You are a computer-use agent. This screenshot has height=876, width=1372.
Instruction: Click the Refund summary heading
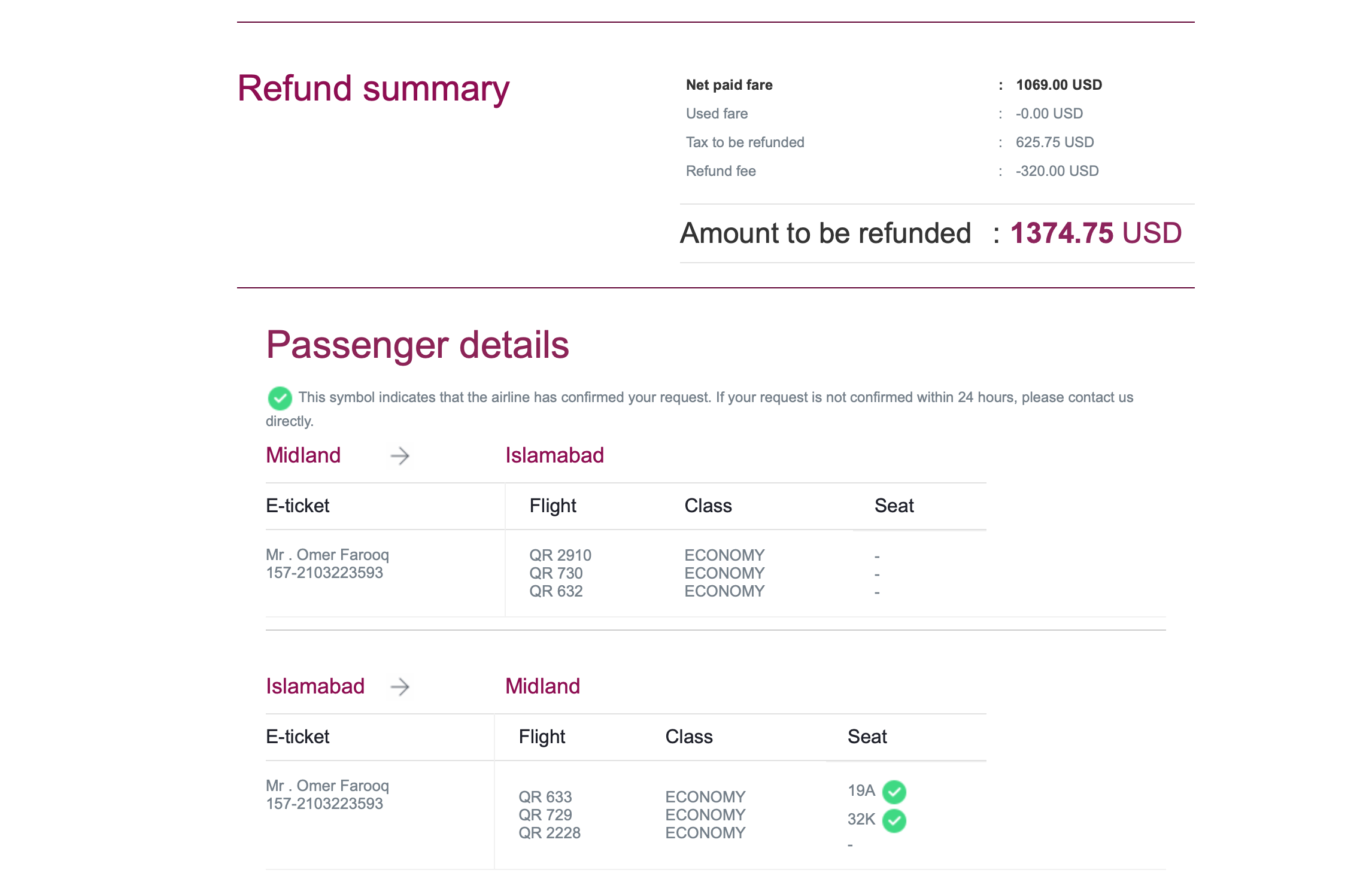click(x=373, y=89)
